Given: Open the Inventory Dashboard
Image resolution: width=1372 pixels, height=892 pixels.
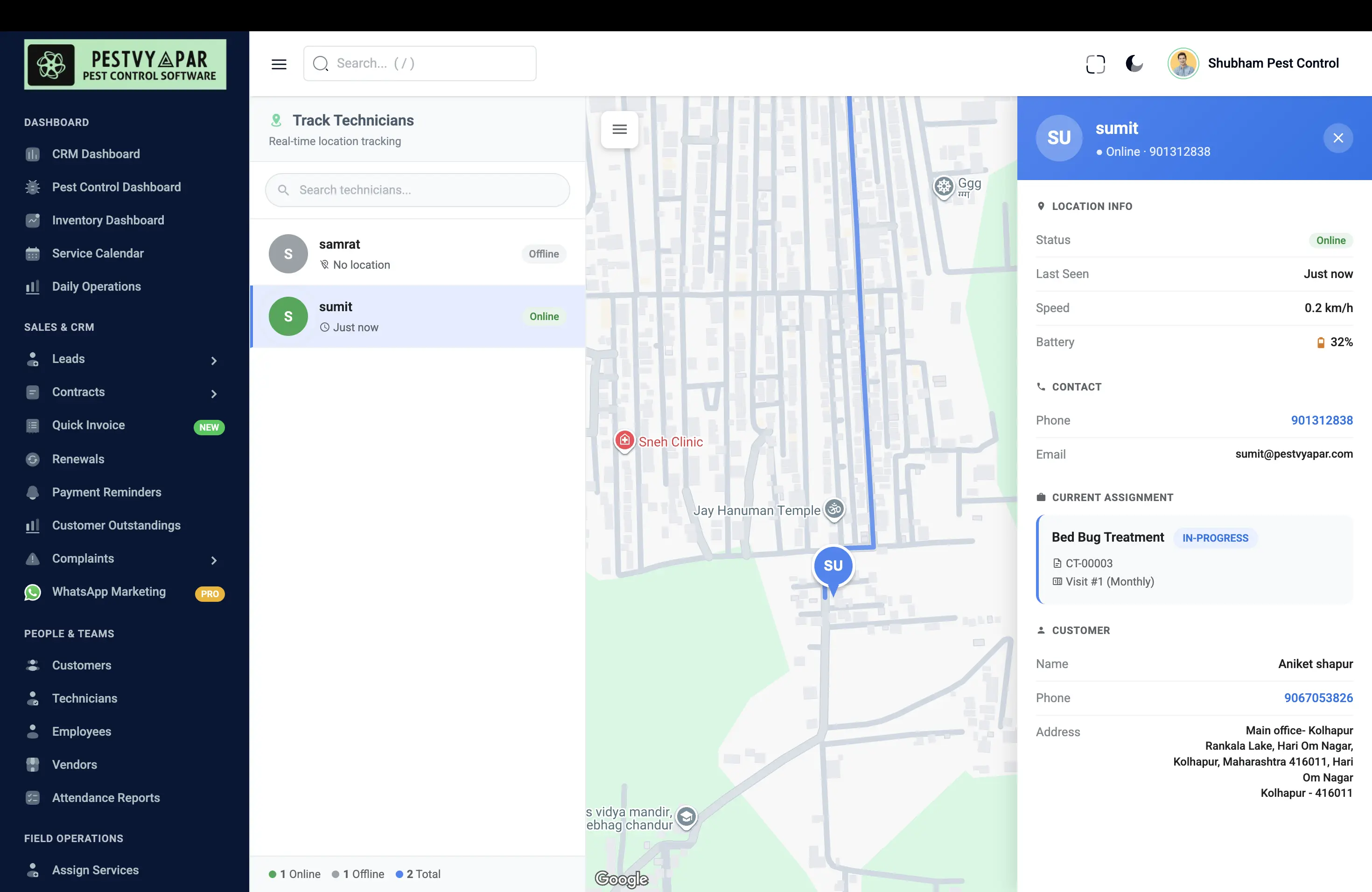Looking at the screenshot, I should pyautogui.click(x=107, y=220).
